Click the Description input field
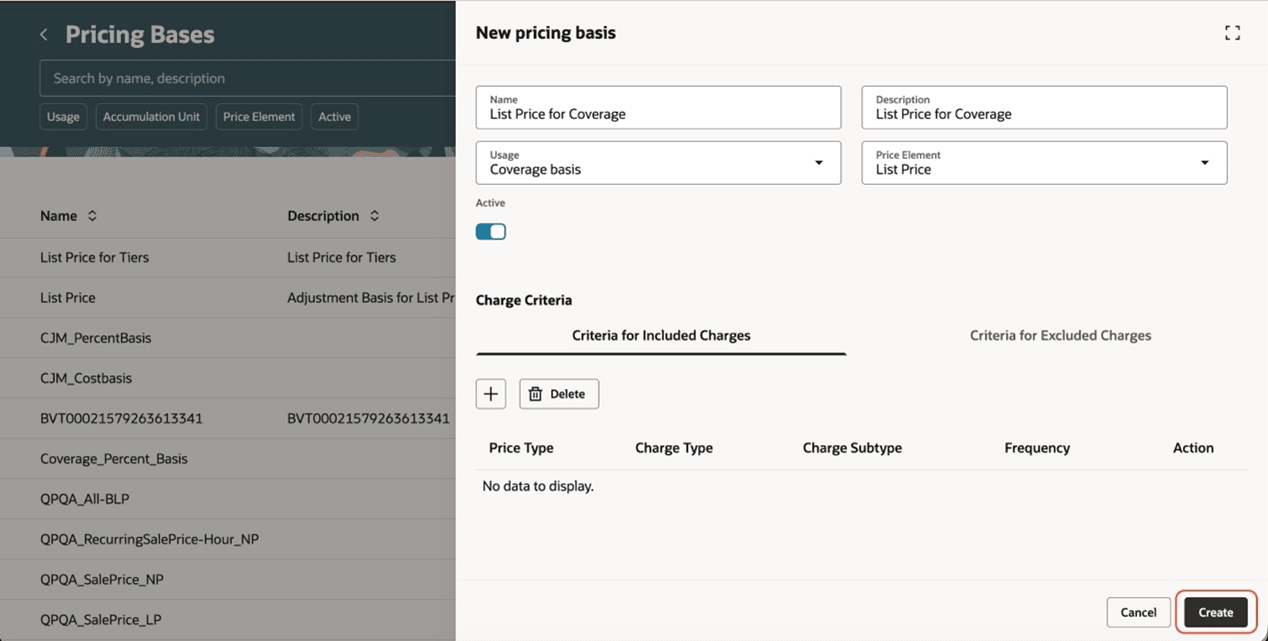Screen dimensions: 1268x641 (1044, 107)
